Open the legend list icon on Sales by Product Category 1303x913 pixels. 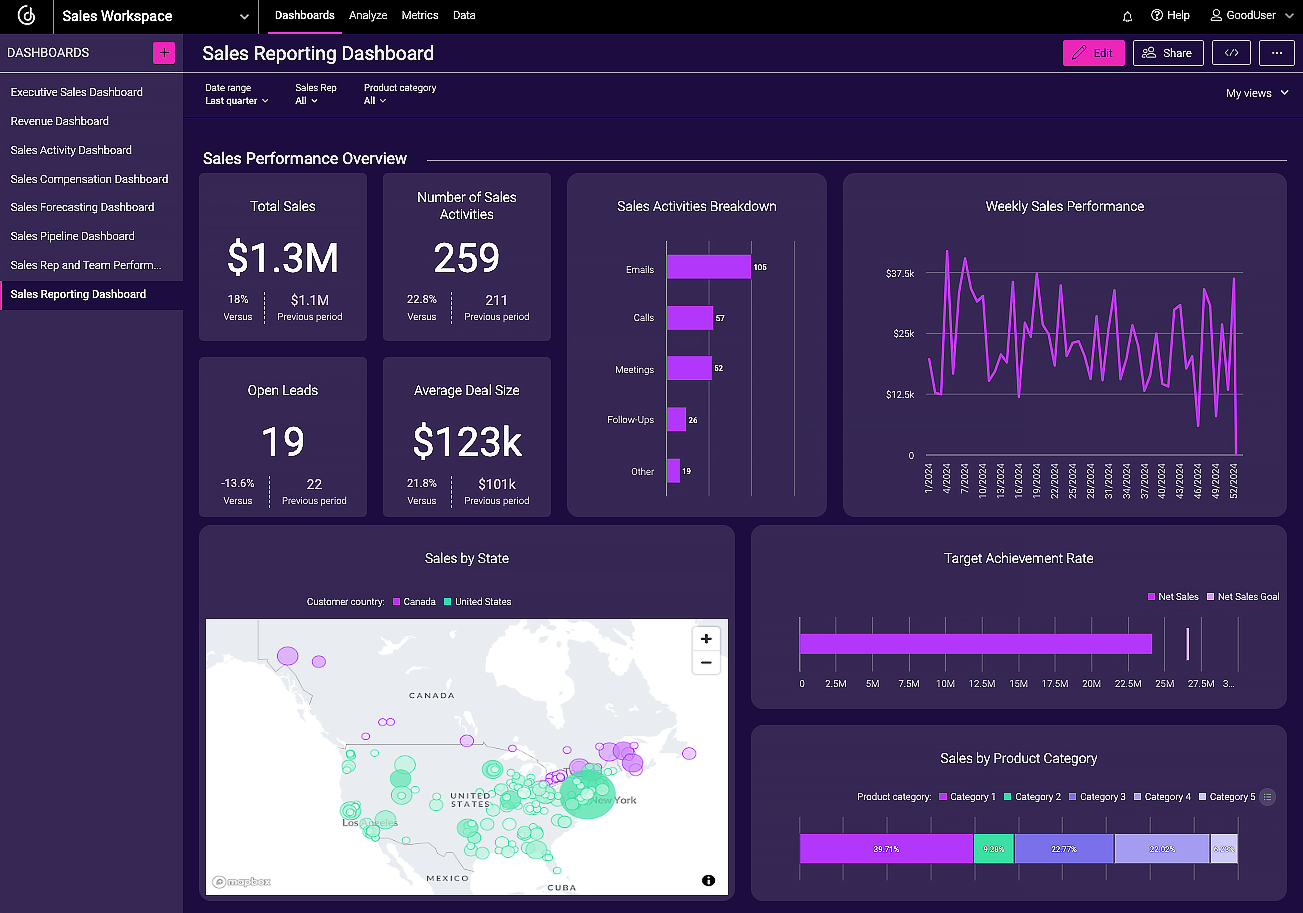pyautogui.click(x=1267, y=797)
